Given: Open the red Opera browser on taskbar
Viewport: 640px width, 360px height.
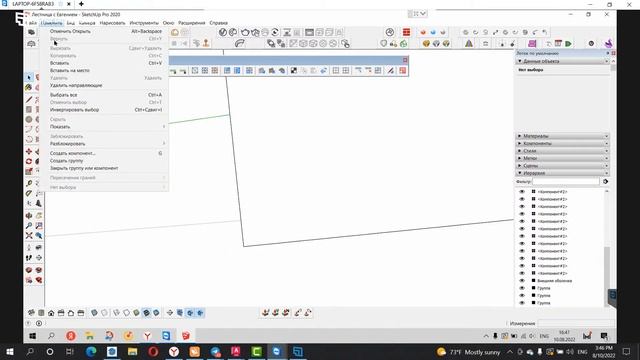Looking at the screenshot, I should tap(153, 351).
